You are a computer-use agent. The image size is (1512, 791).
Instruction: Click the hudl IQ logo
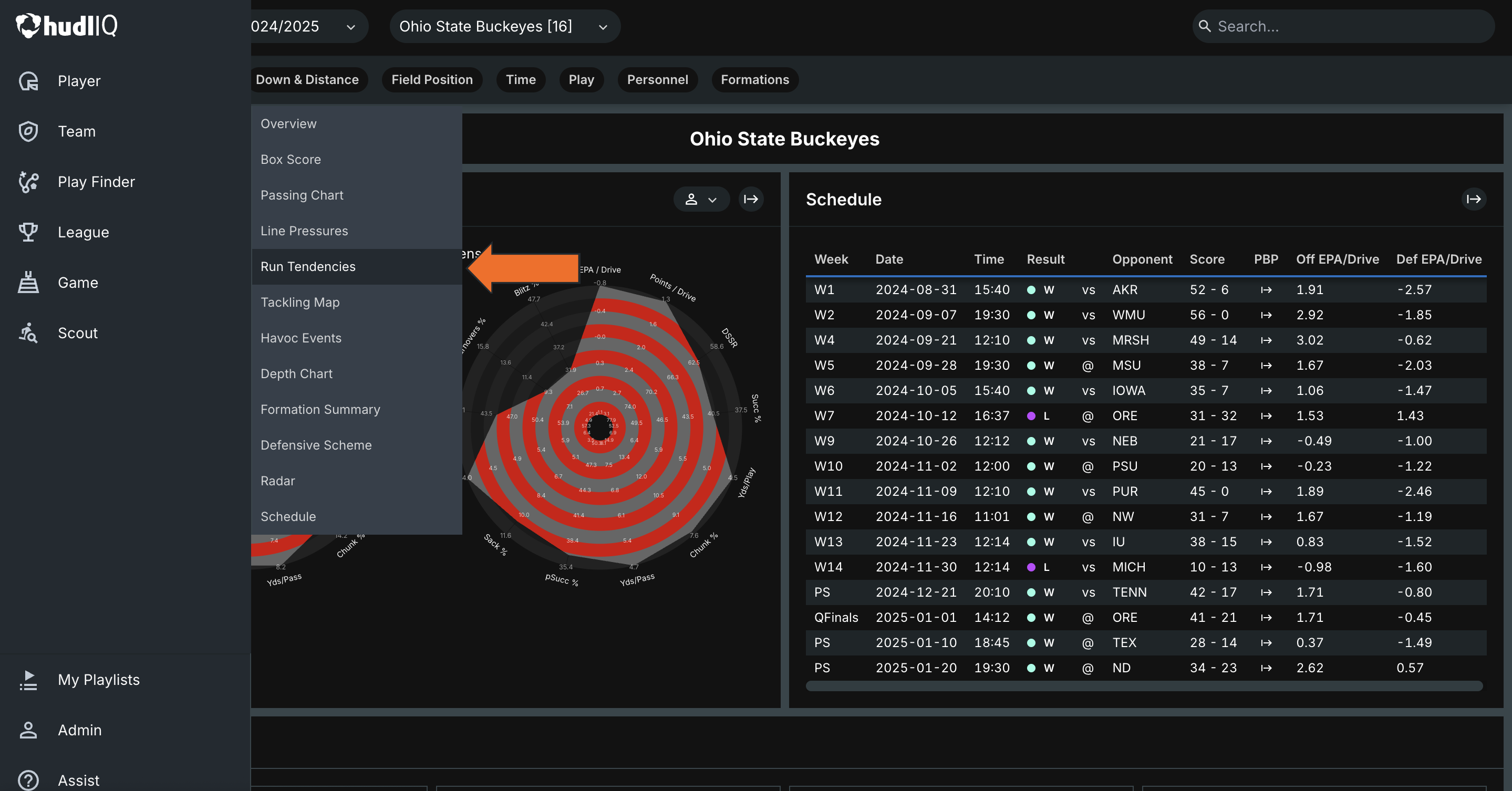coord(66,26)
